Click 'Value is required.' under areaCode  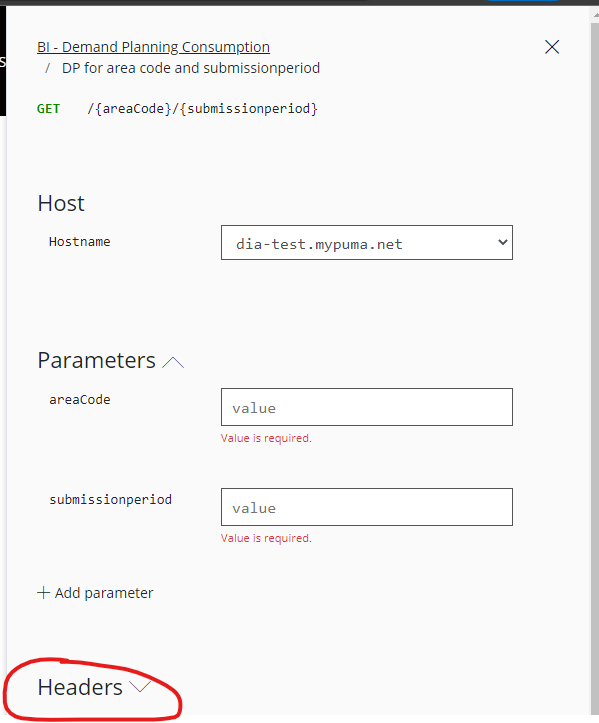(266, 438)
